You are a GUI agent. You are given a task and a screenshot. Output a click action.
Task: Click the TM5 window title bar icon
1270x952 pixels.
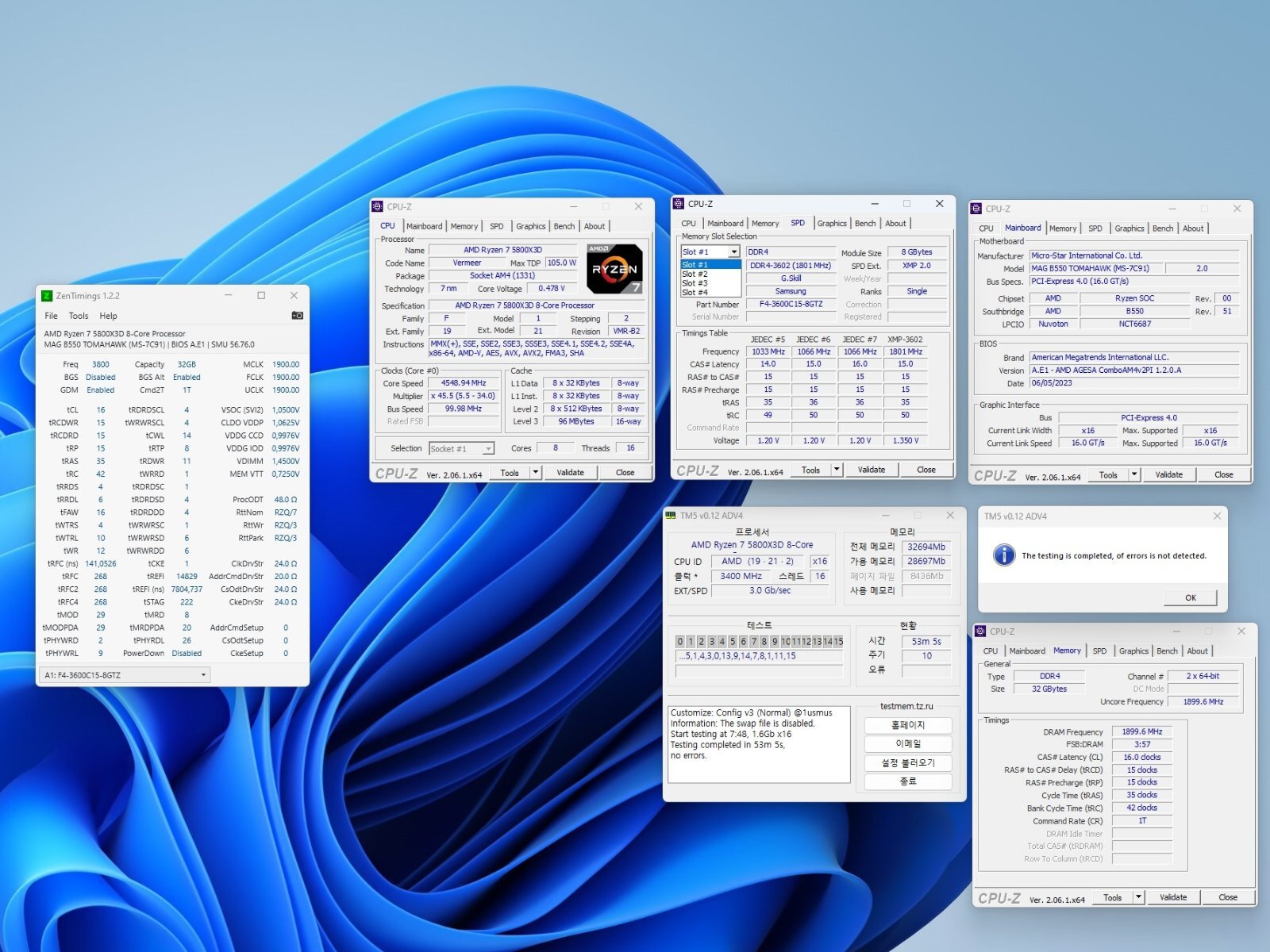pyautogui.click(x=671, y=516)
